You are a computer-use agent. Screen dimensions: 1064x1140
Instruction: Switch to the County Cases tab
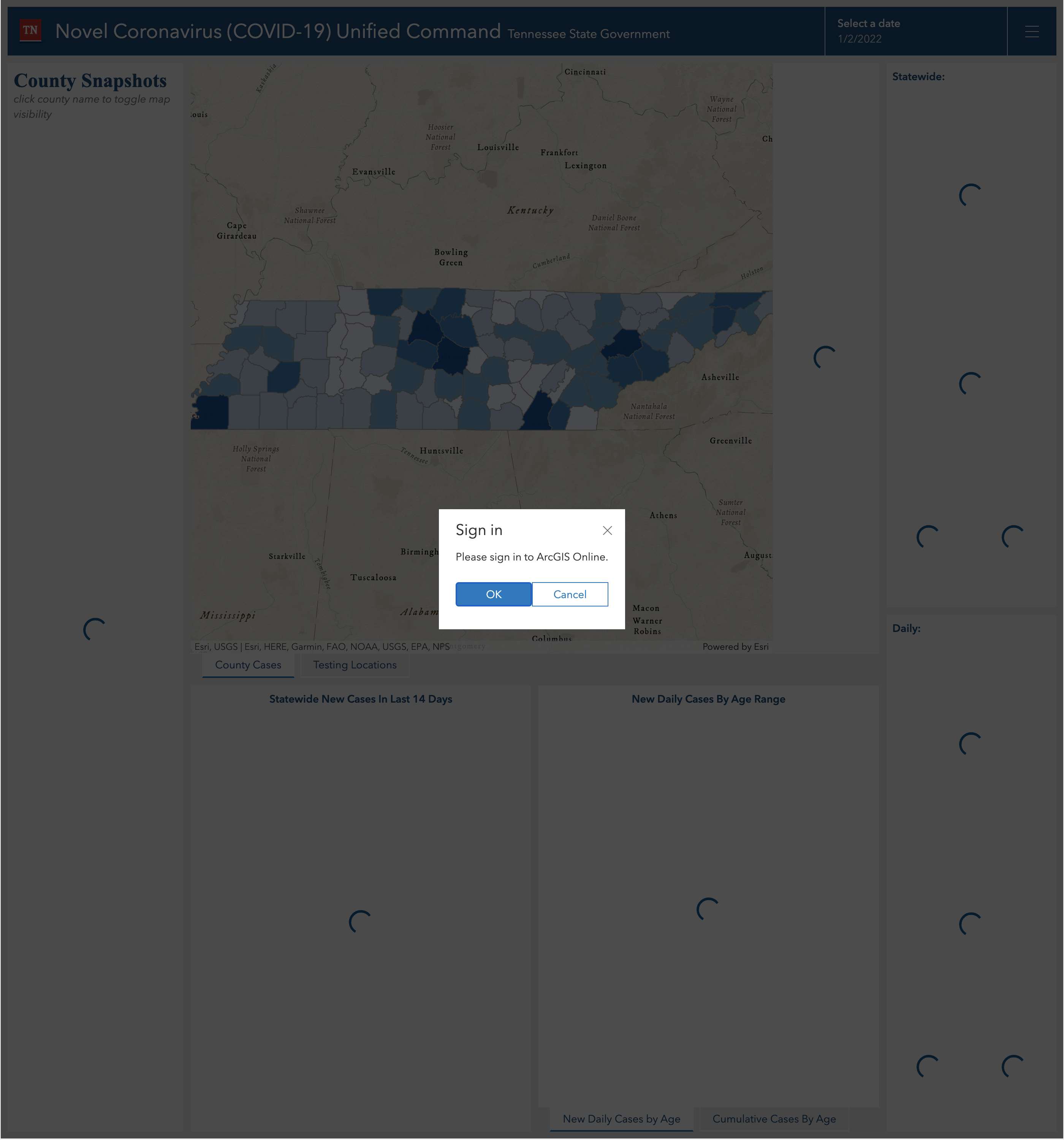click(248, 665)
